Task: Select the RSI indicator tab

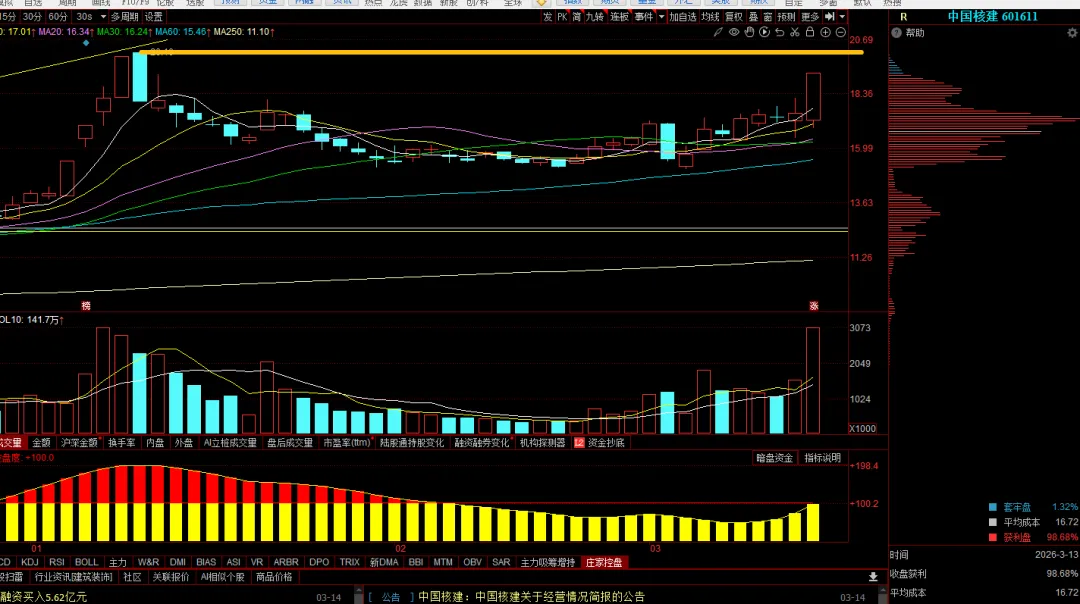Action: (x=57, y=563)
